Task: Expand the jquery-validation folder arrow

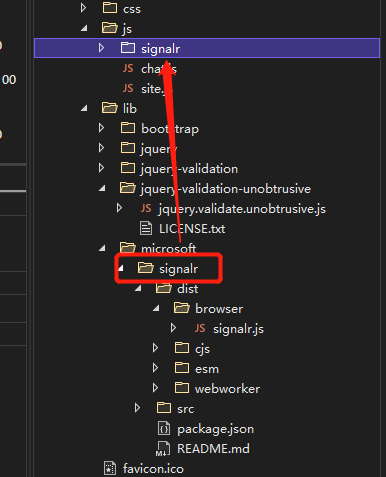Action: click(101, 168)
